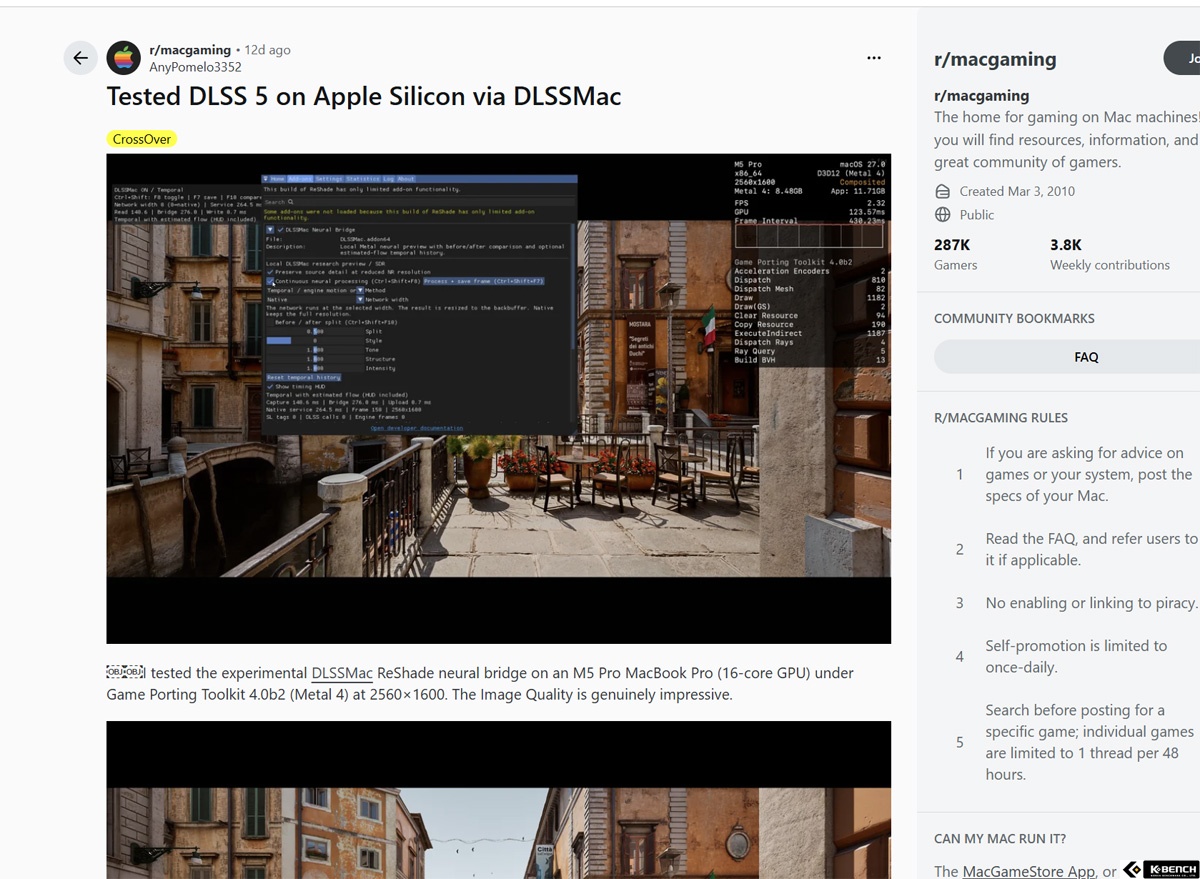
Task: Click the post title Tested DLSS 5 on Apple Silicon
Action: pos(364,96)
